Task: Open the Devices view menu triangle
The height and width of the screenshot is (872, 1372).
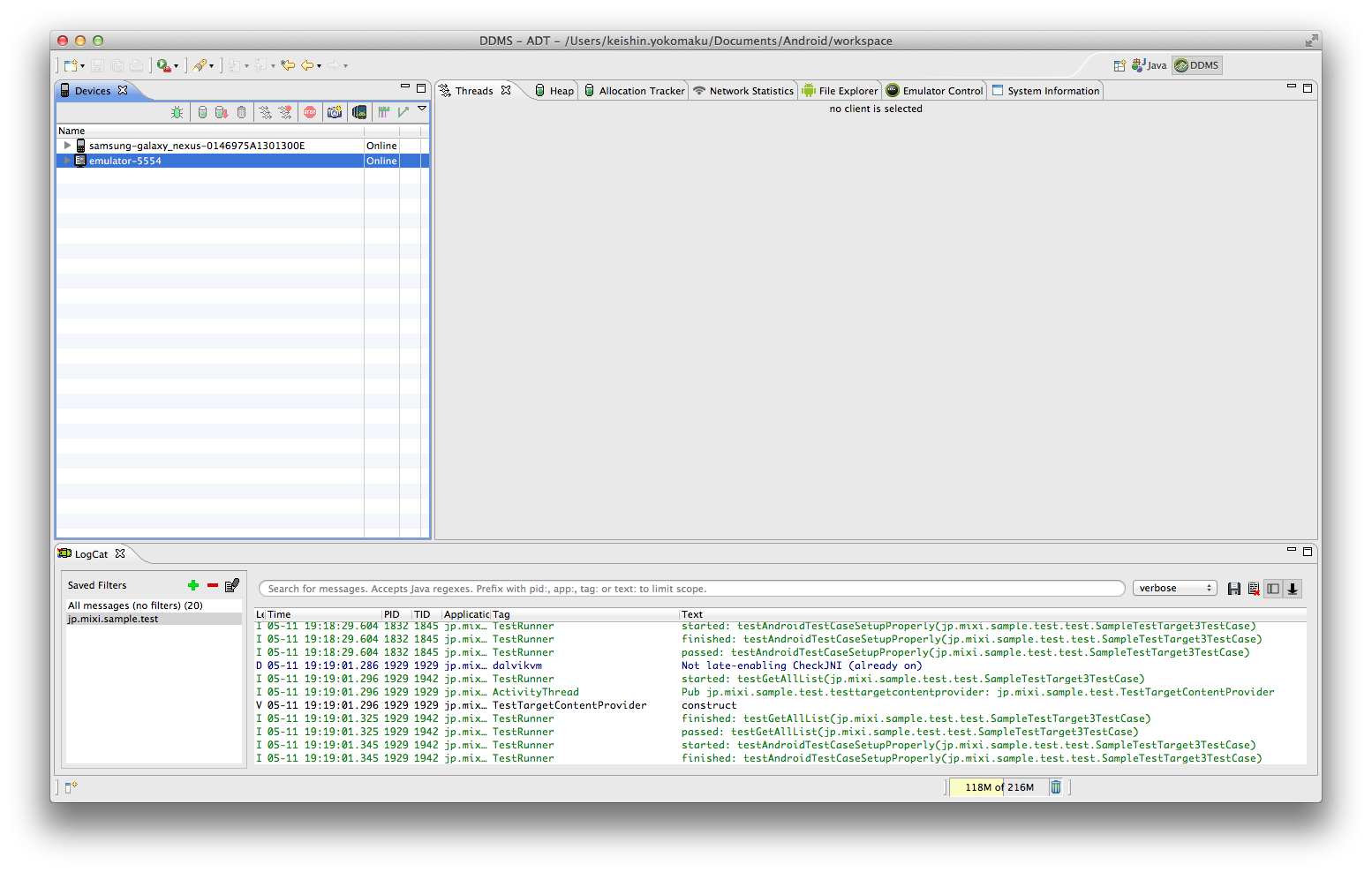Action: coord(422,109)
